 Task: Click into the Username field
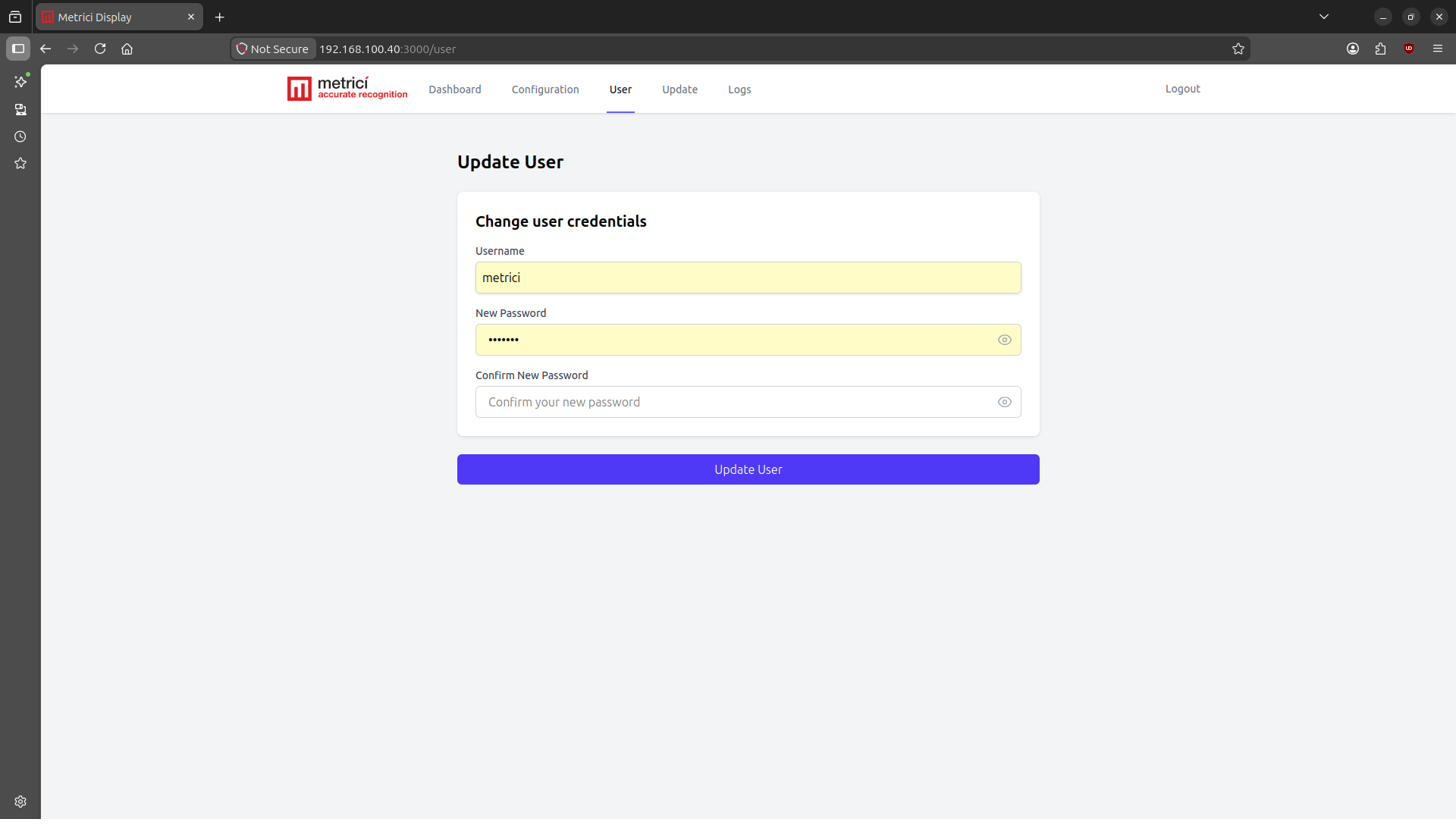pos(748,278)
